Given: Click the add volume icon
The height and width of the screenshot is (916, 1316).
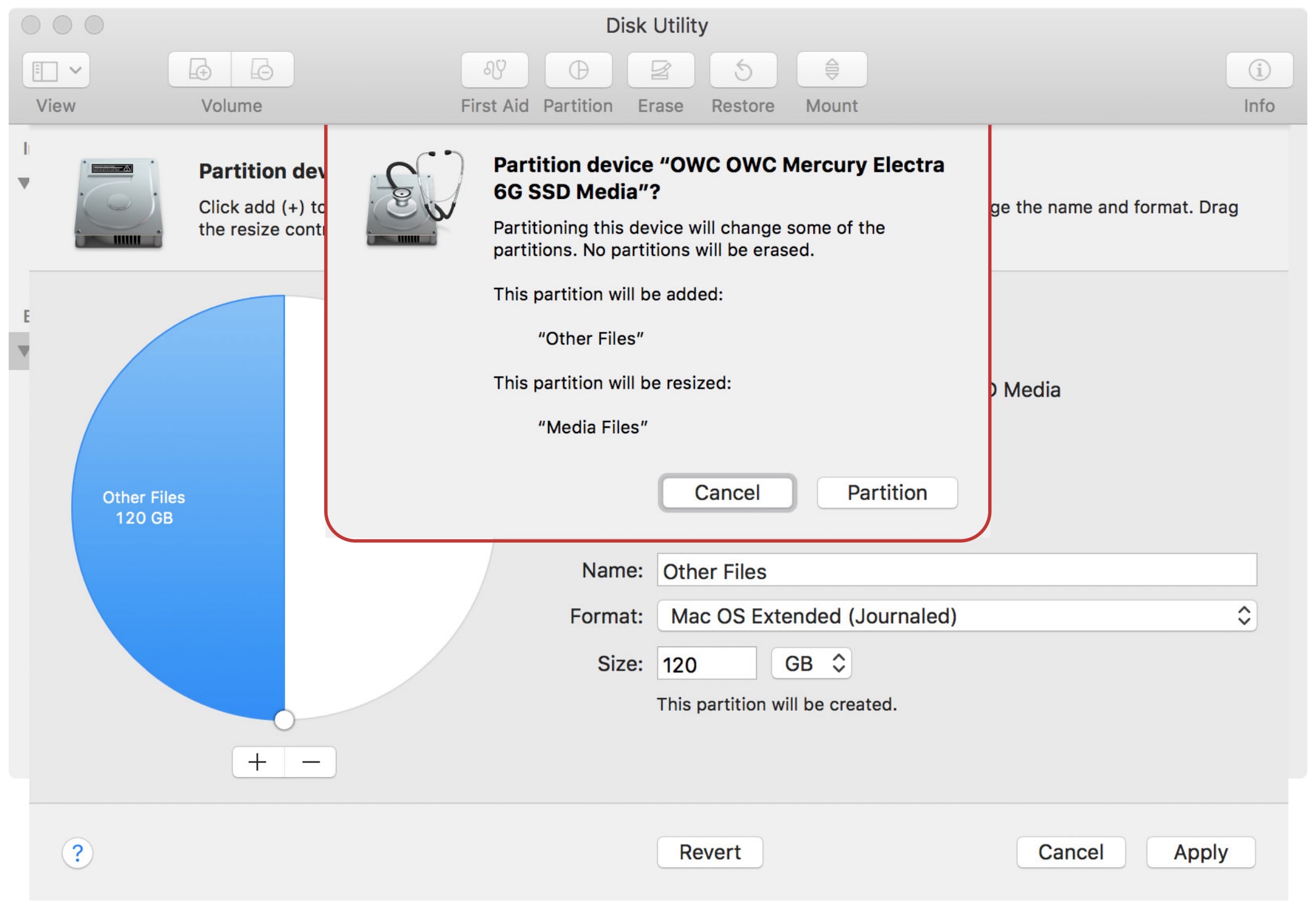Looking at the screenshot, I should pyautogui.click(x=200, y=70).
